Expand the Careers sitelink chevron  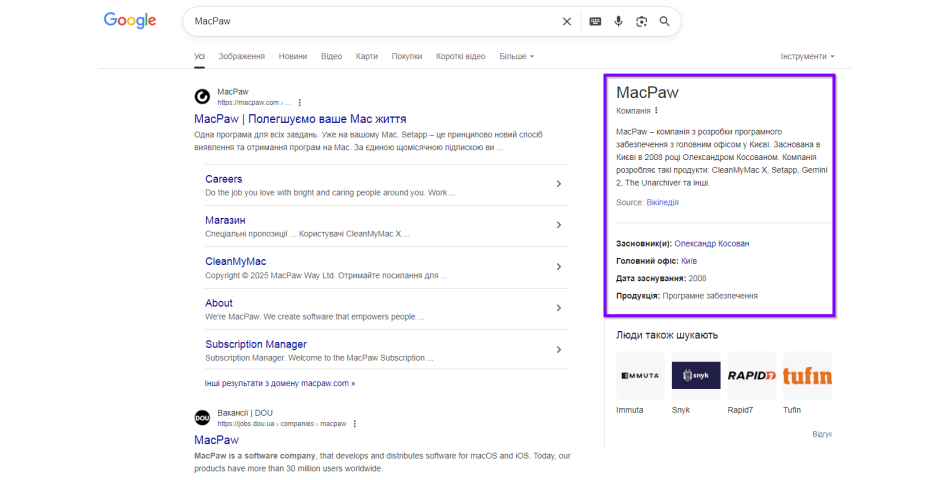click(x=559, y=184)
